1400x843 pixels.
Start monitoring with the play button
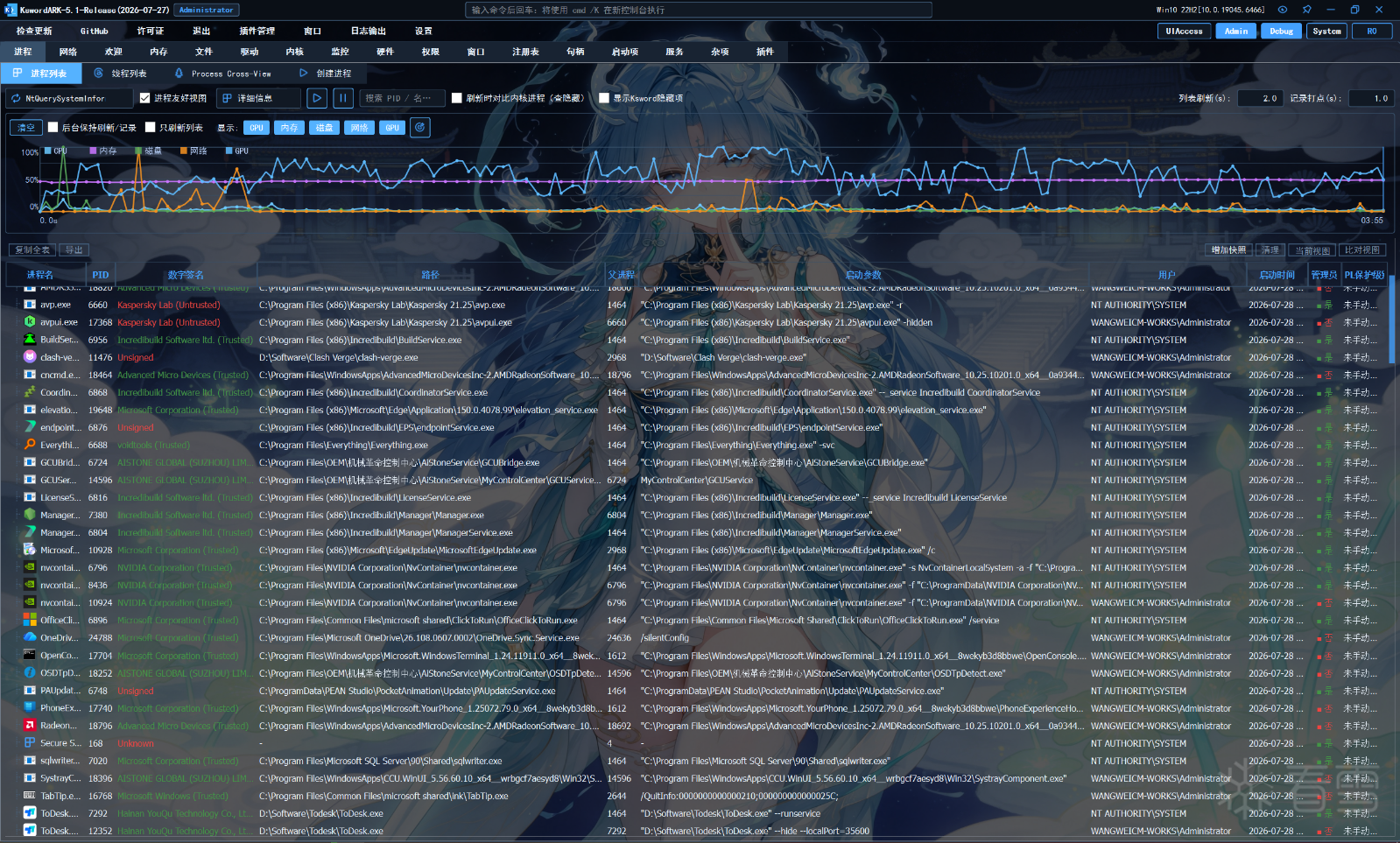tap(318, 98)
